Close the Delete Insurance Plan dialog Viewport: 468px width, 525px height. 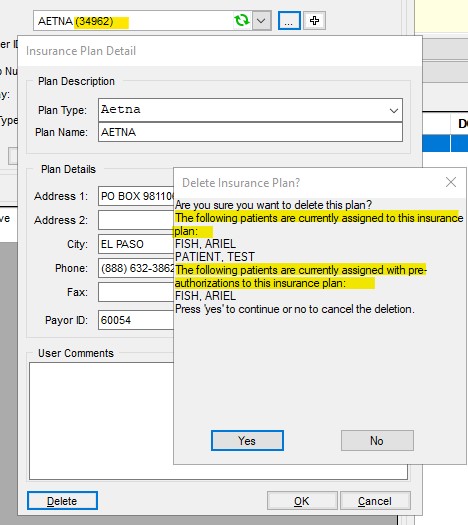point(451,182)
